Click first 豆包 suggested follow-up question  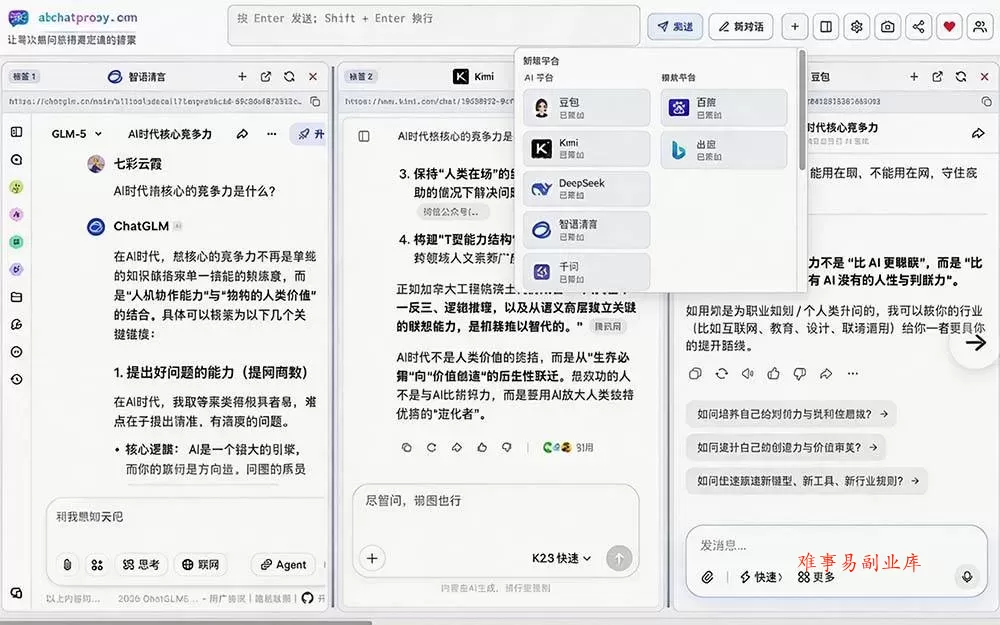(x=791, y=414)
